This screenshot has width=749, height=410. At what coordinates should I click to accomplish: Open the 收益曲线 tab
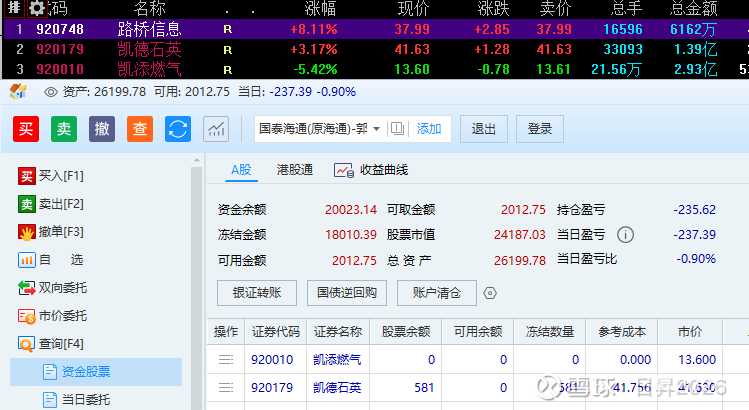(371, 170)
